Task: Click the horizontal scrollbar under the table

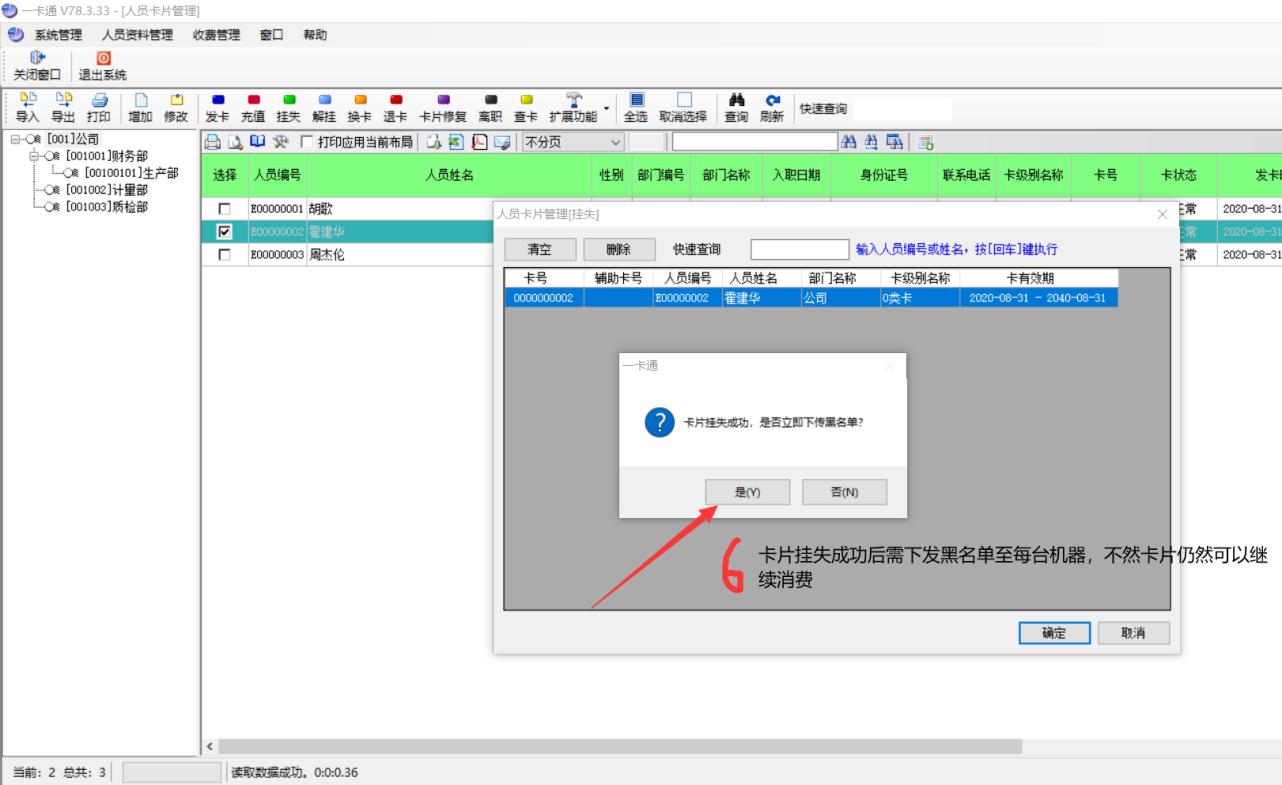Action: (x=620, y=747)
